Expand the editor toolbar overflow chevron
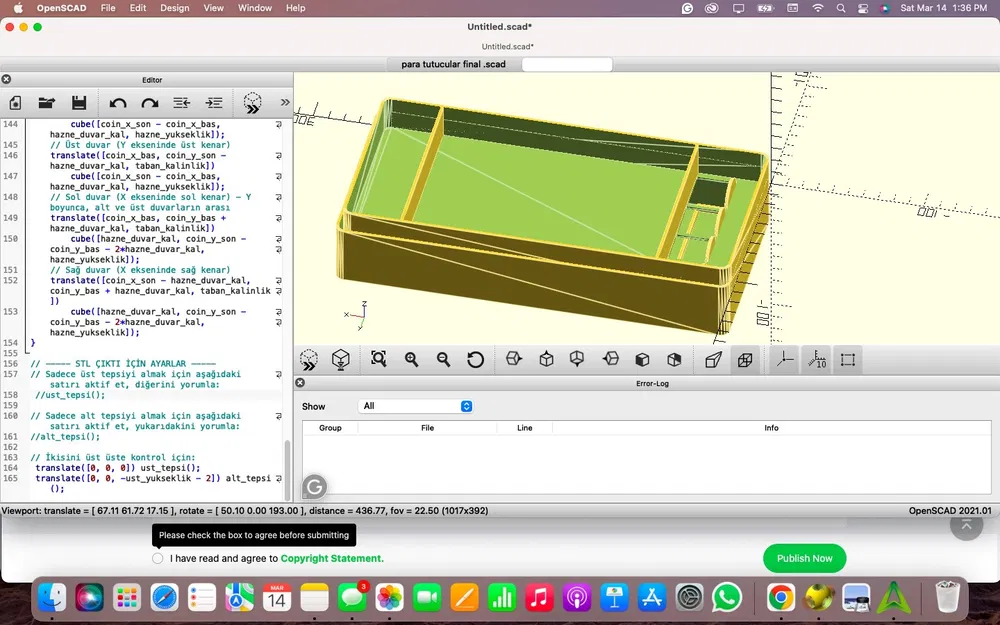 coord(284,102)
